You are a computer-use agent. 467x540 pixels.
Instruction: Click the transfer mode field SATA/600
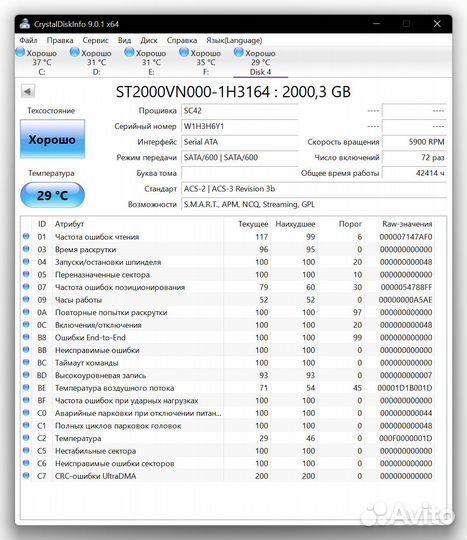coord(240,157)
